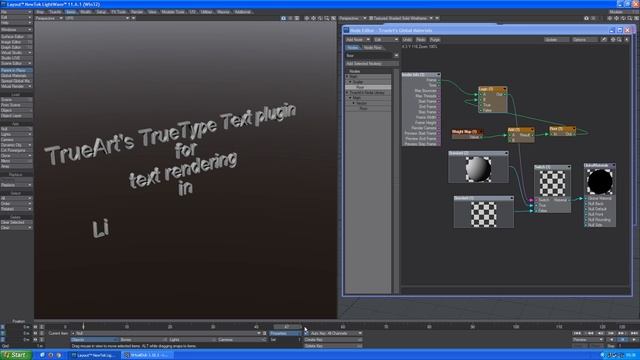Screen dimensions: 640x360
Task: Click the Windows Start button
Action: pyautogui.click(x=16, y=355)
